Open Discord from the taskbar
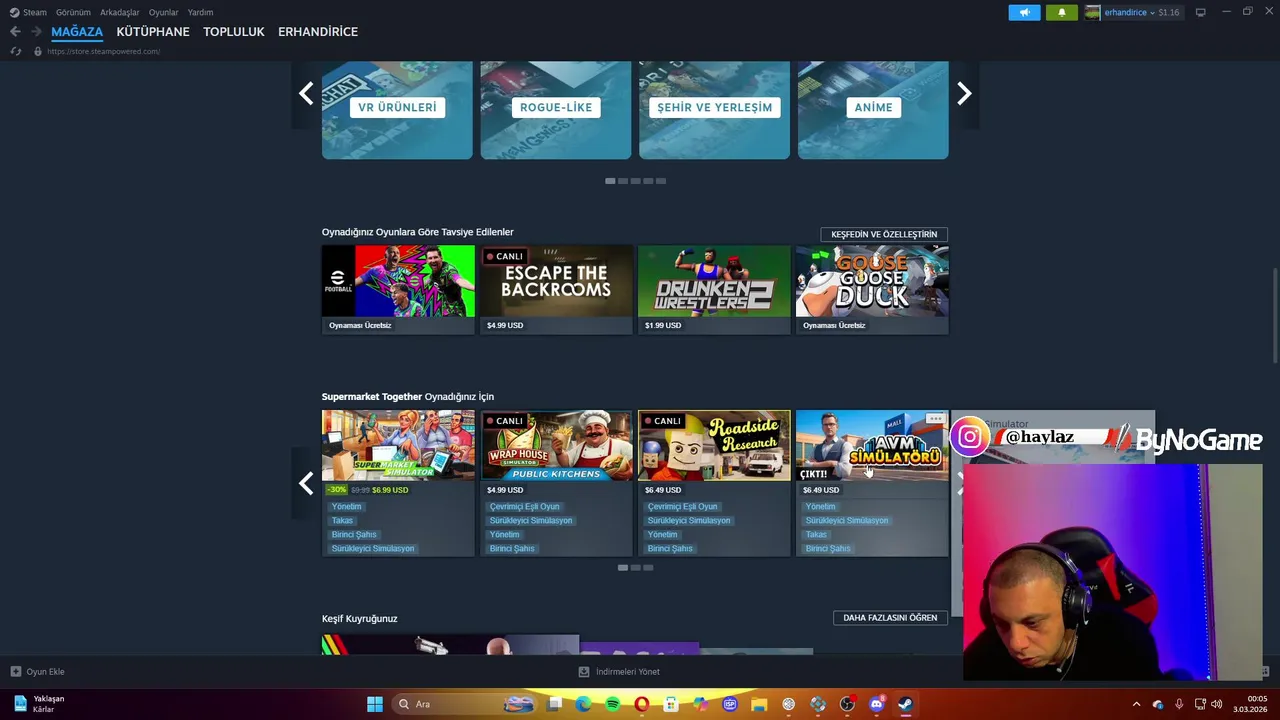The height and width of the screenshot is (720, 1280). click(877, 704)
